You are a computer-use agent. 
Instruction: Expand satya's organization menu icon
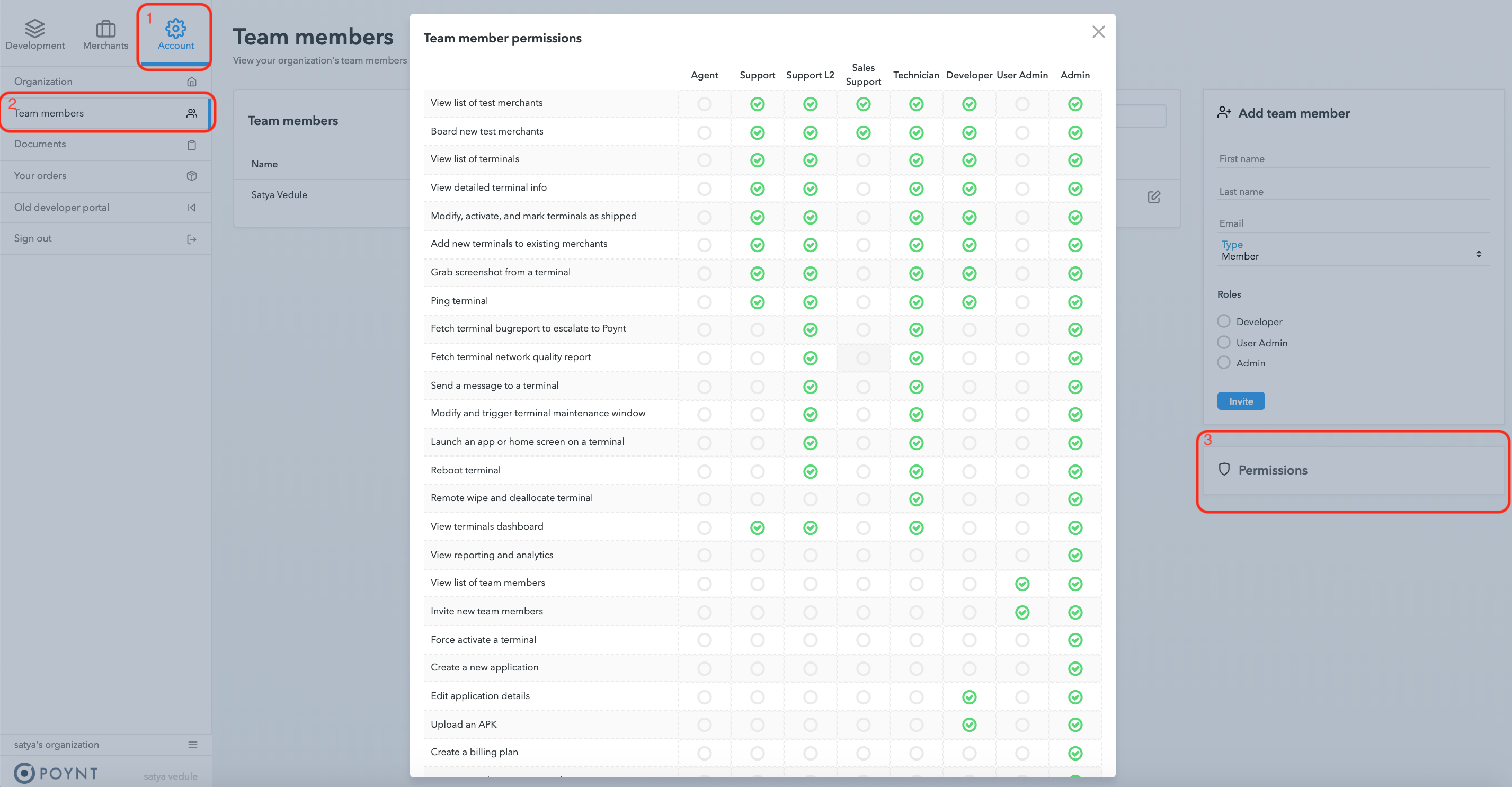point(192,745)
